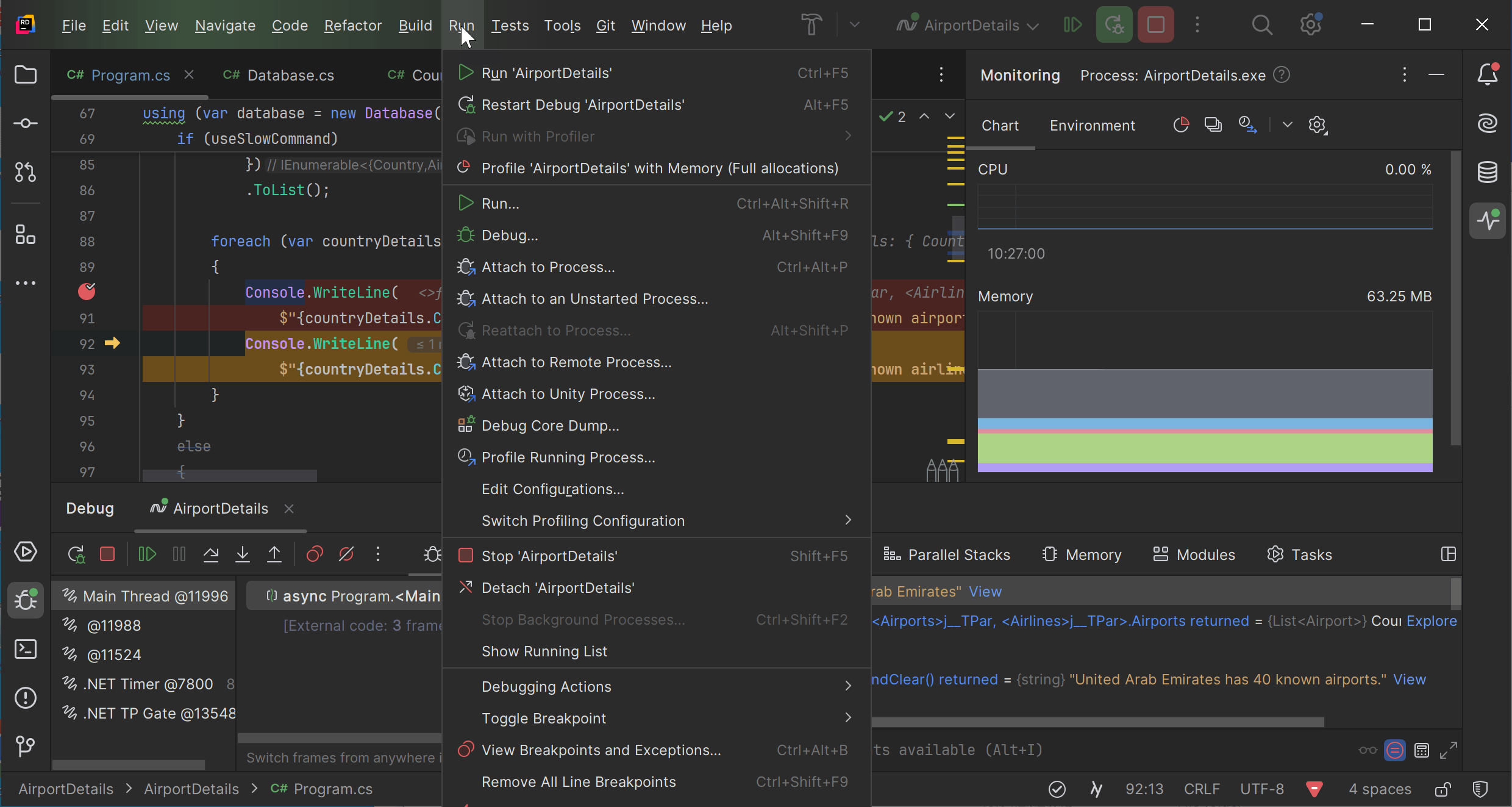The width and height of the screenshot is (1512, 807).
Task: Click the Step Over debugger icon
Action: (211, 554)
